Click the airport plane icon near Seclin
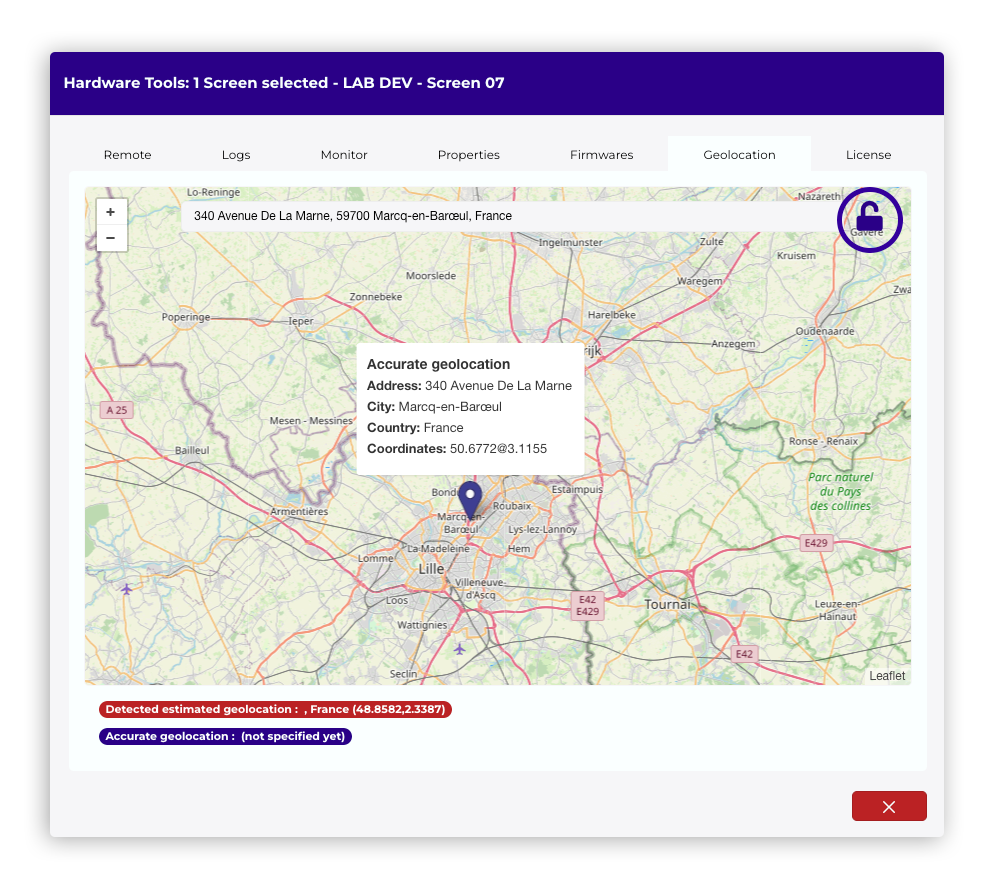995x887 pixels. coord(459,649)
